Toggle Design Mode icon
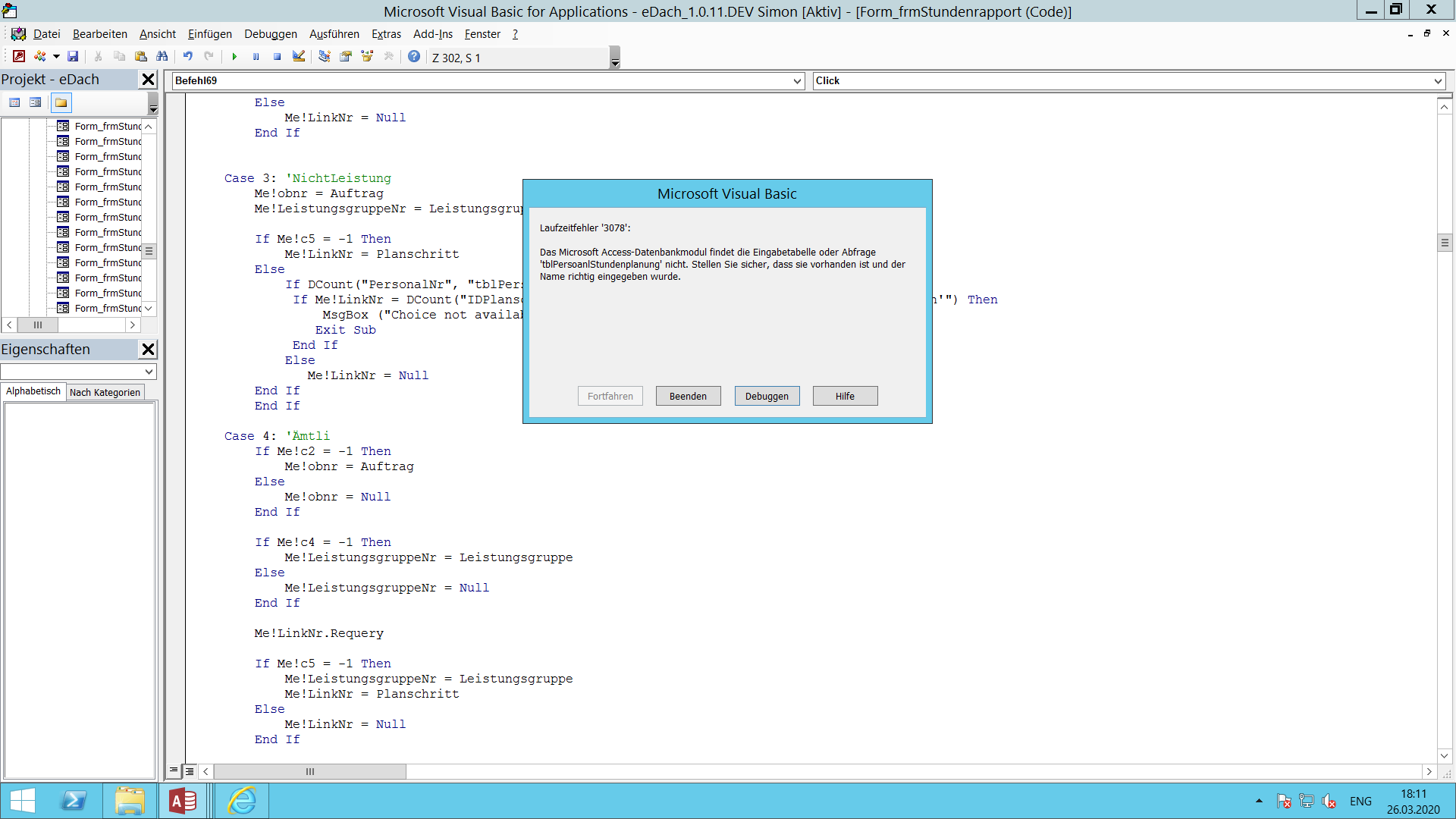Screen dimensions: 1456x819 tap(298, 57)
